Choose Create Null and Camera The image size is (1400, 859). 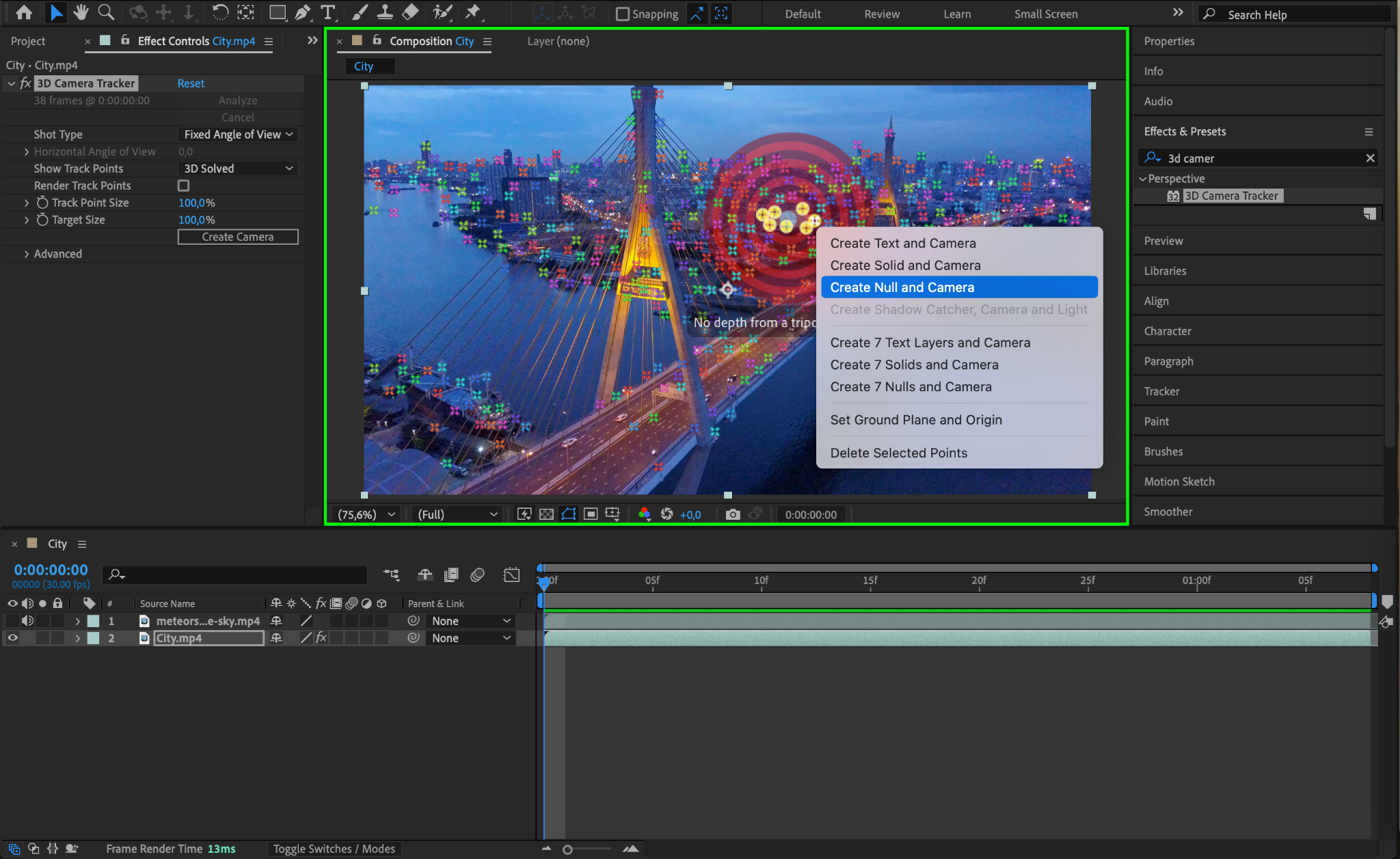902,287
